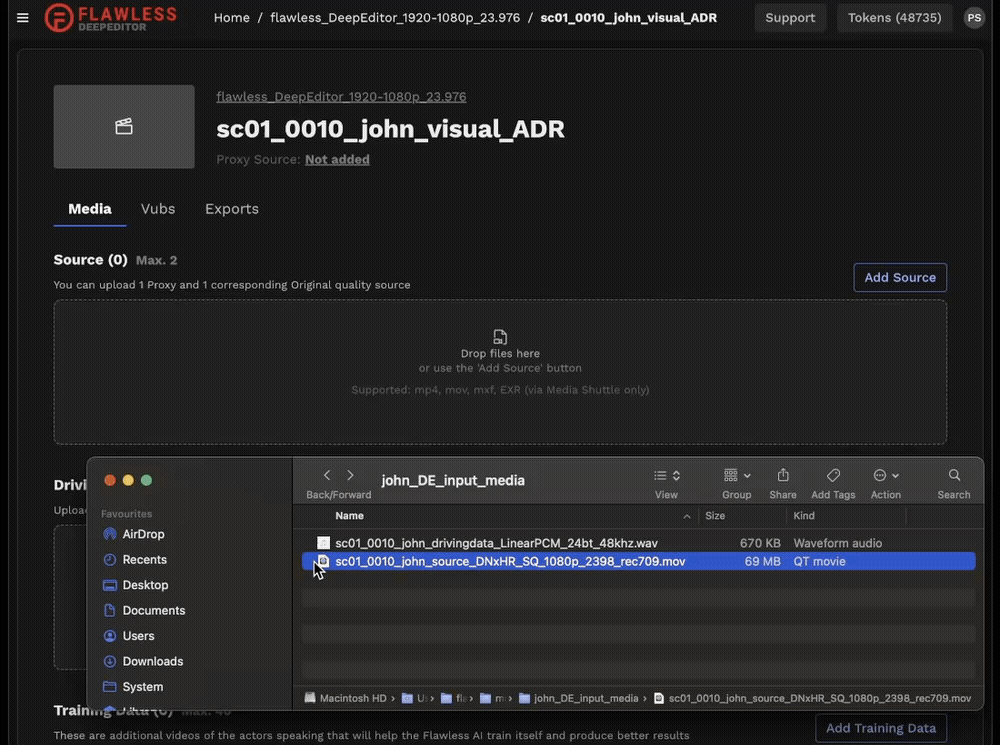Open the hamburger menu icon

point(22,18)
